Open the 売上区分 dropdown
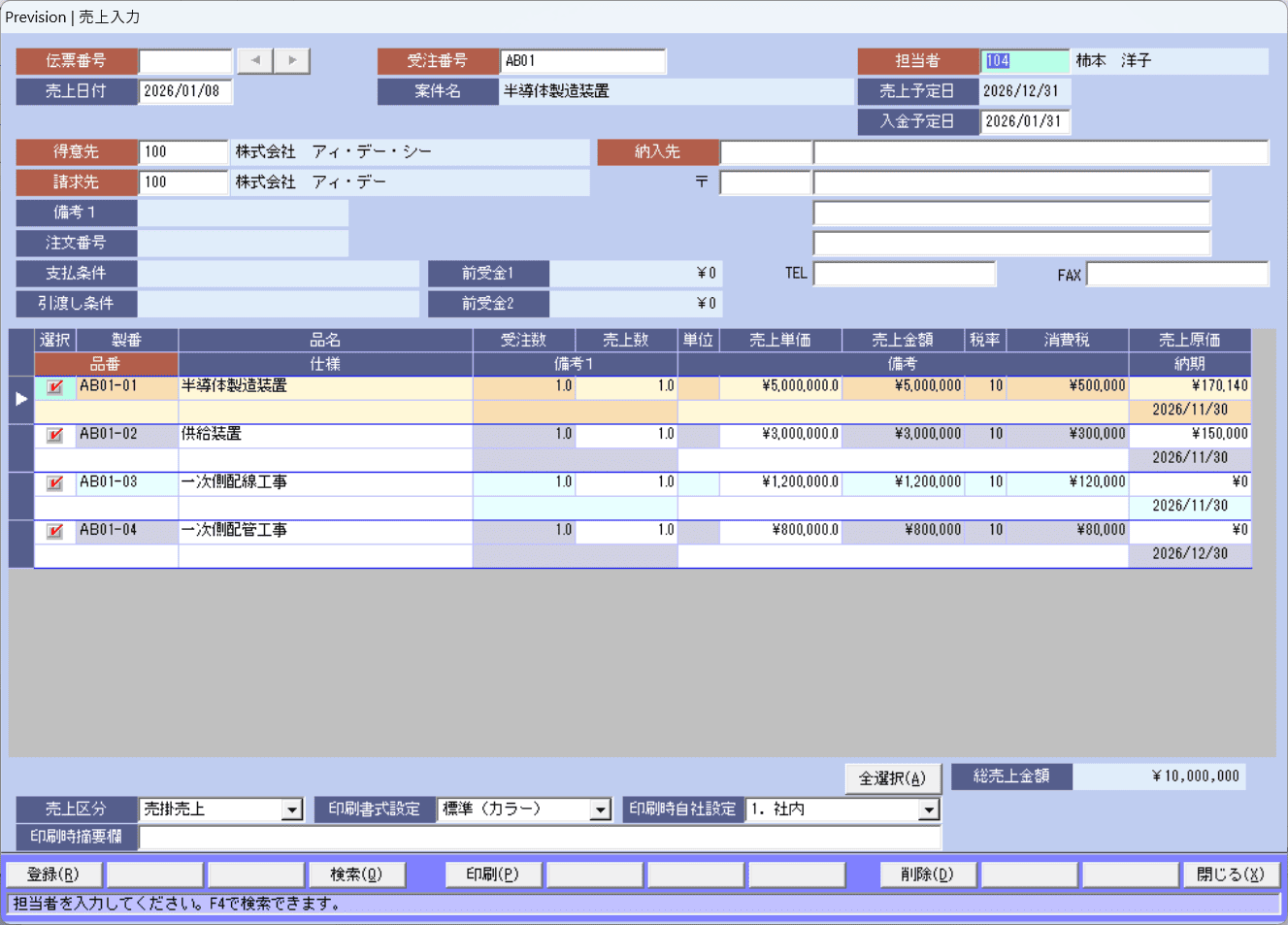Viewport: 1288px width, 925px height. point(292,809)
